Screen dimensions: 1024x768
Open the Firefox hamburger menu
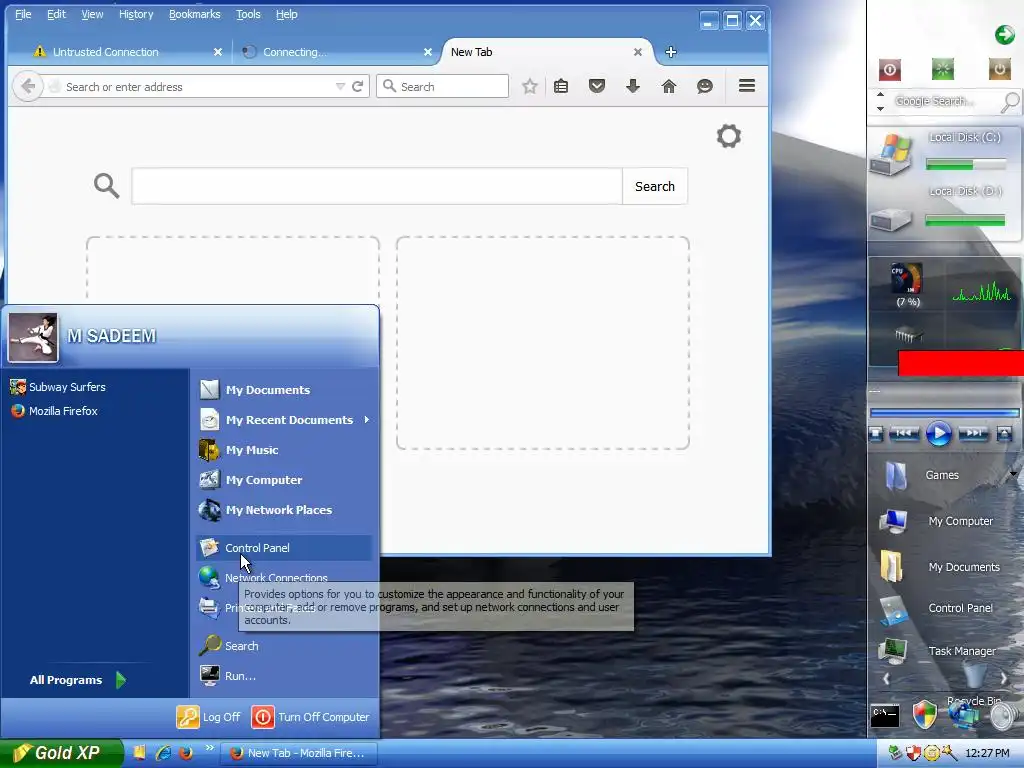click(x=747, y=86)
